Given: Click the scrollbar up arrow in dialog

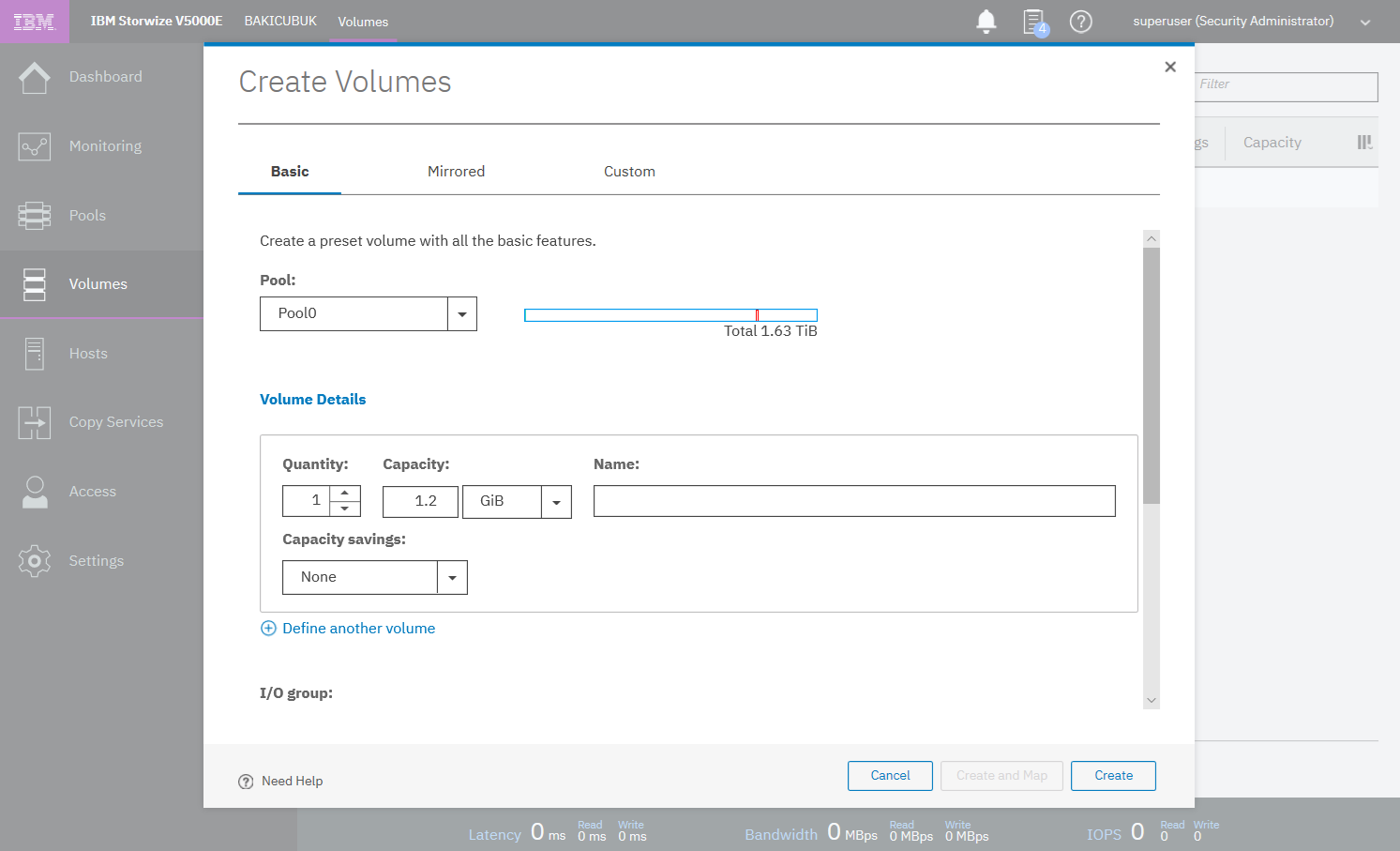Looking at the screenshot, I should (1152, 238).
